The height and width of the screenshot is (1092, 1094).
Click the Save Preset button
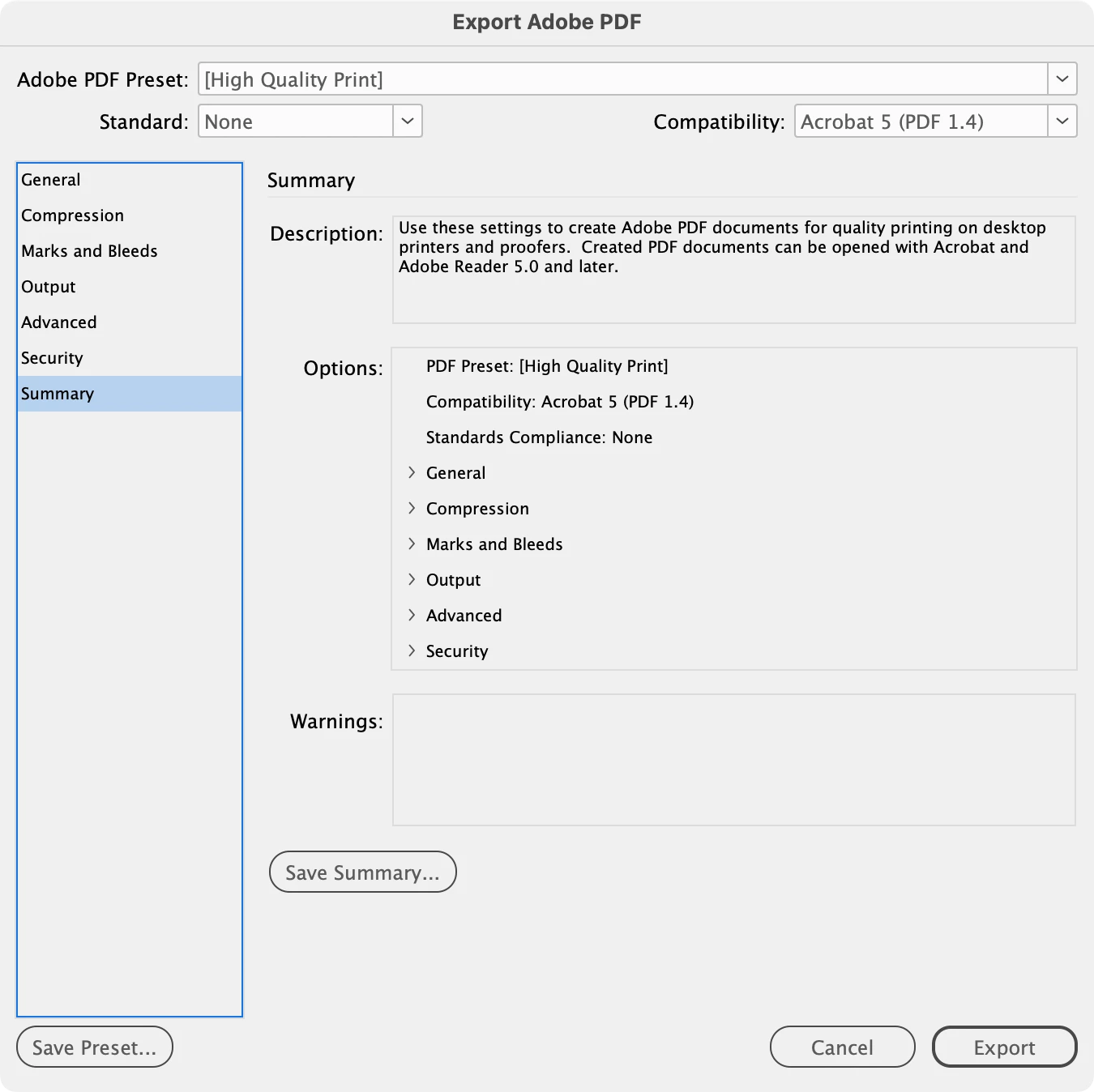(x=95, y=1047)
